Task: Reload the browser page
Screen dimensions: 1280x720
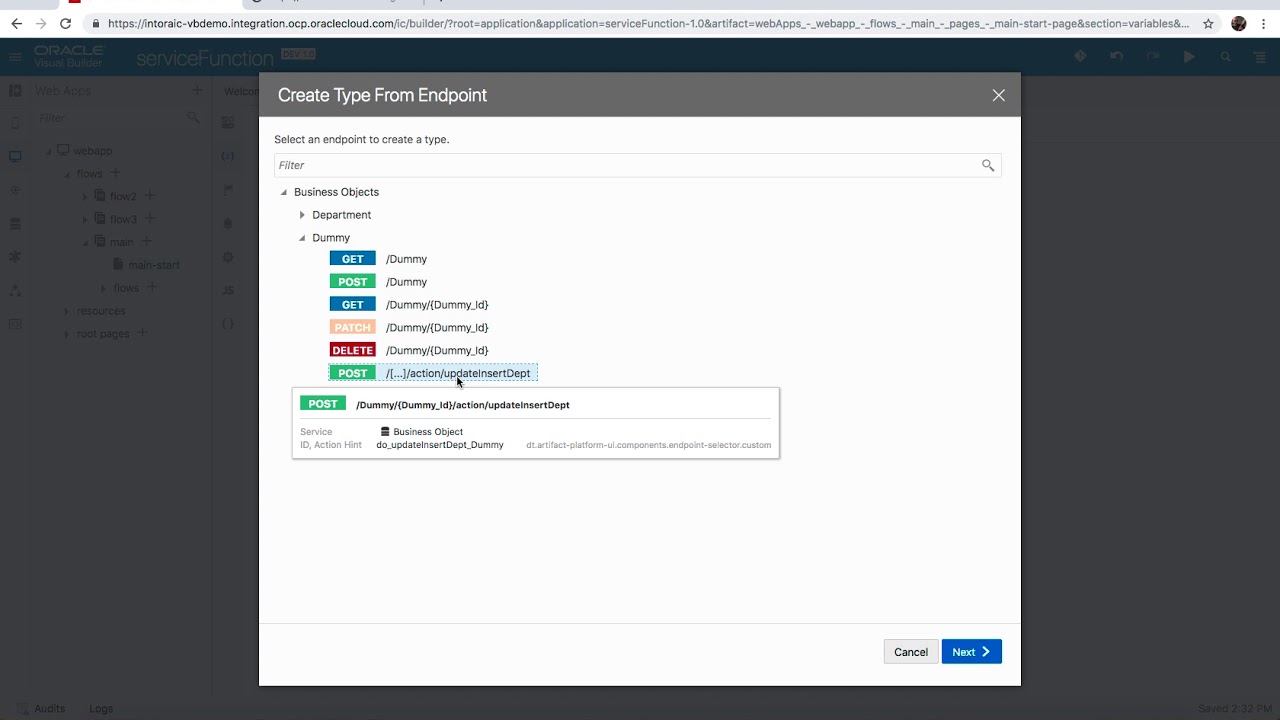Action: [x=65, y=23]
